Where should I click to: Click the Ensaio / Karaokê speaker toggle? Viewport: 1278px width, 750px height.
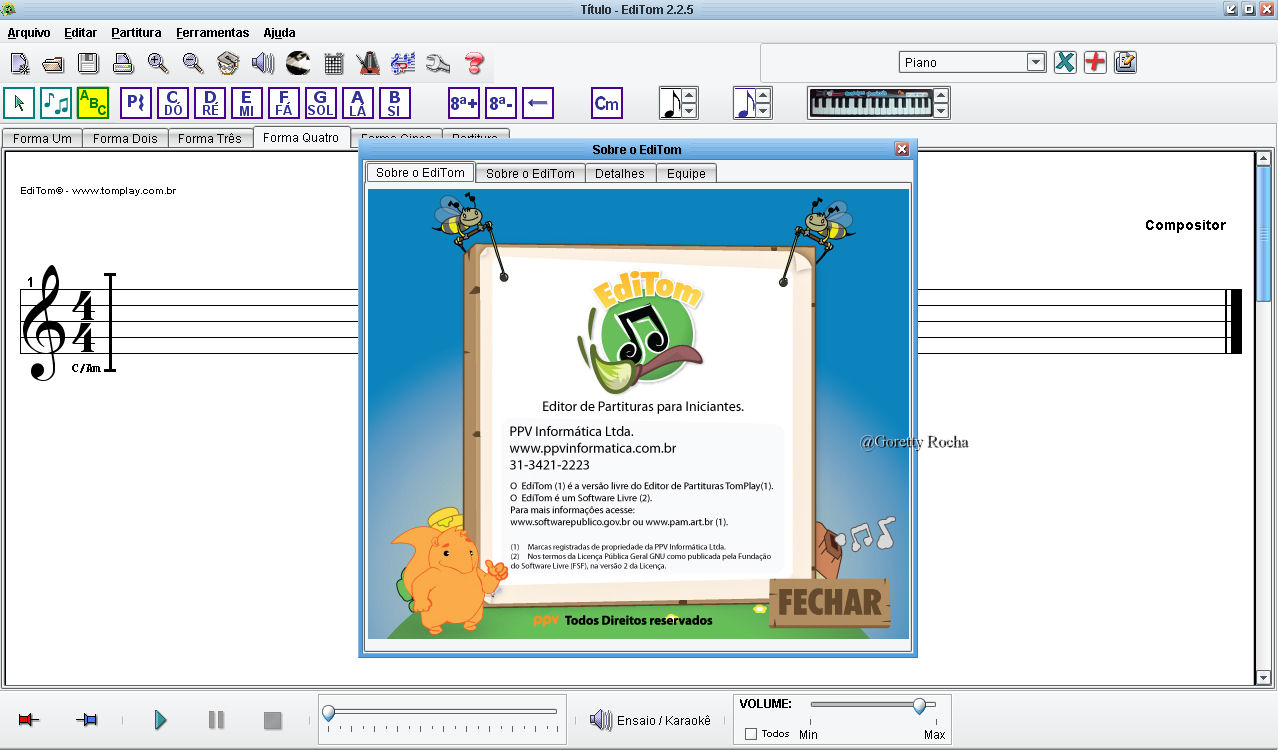coord(600,719)
